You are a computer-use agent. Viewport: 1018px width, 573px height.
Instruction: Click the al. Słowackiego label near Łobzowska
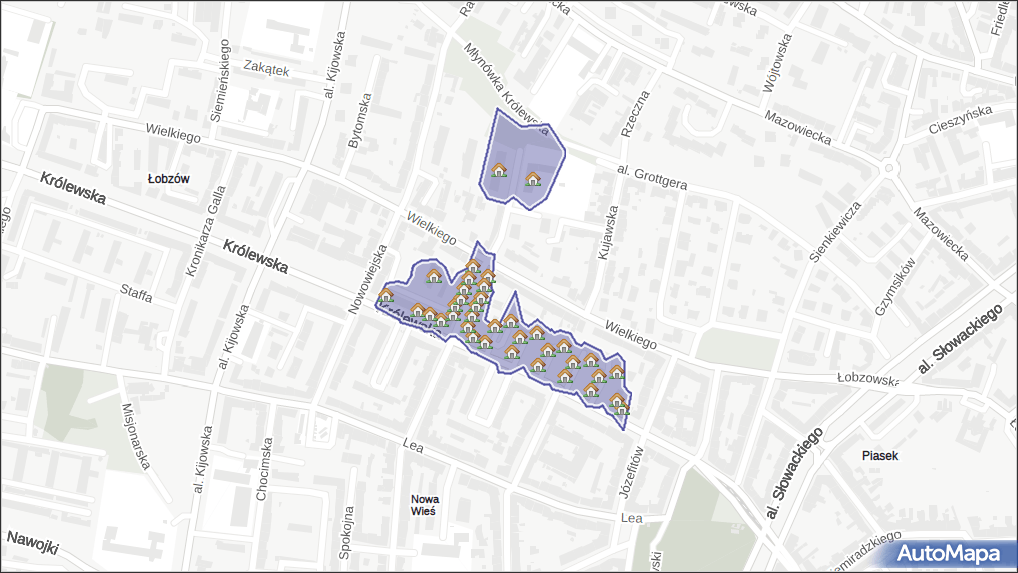click(x=960, y=339)
